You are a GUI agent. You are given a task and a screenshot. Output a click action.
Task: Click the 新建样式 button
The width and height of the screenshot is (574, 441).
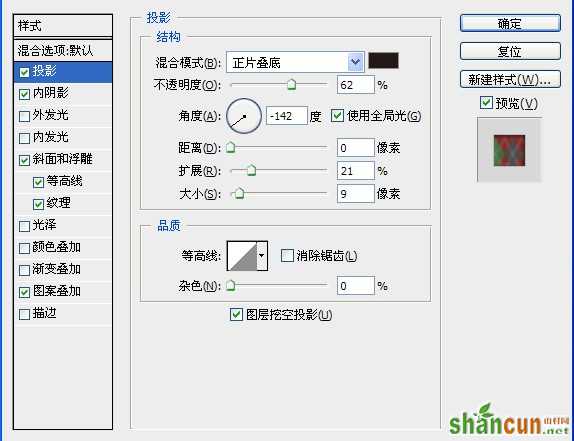point(510,79)
